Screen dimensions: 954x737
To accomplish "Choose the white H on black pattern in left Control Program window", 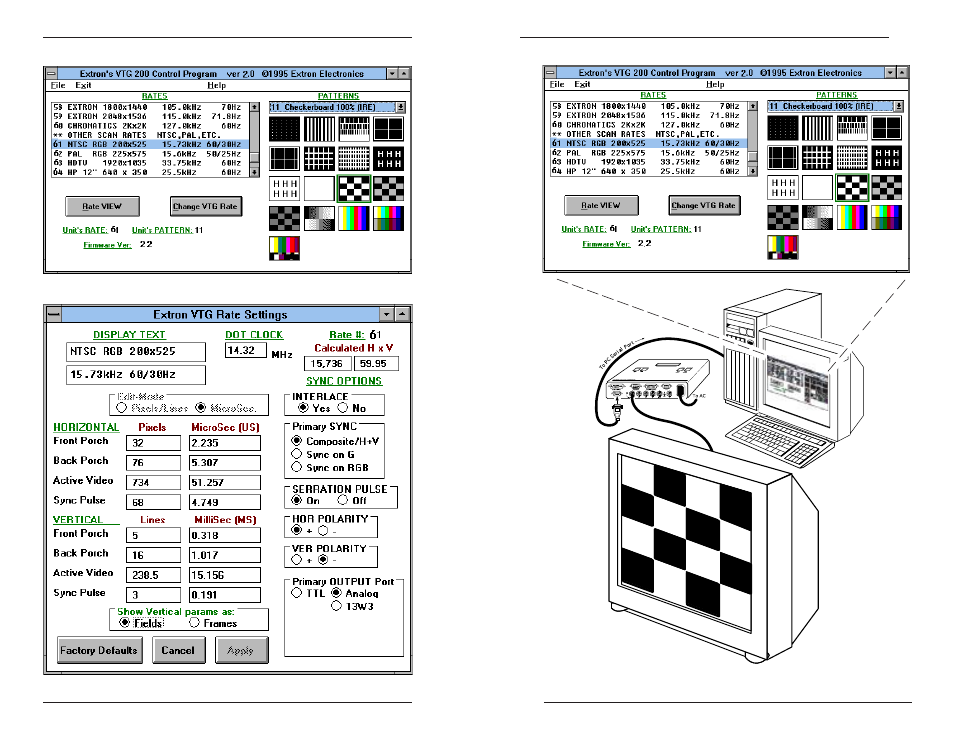I will click(x=388, y=159).
